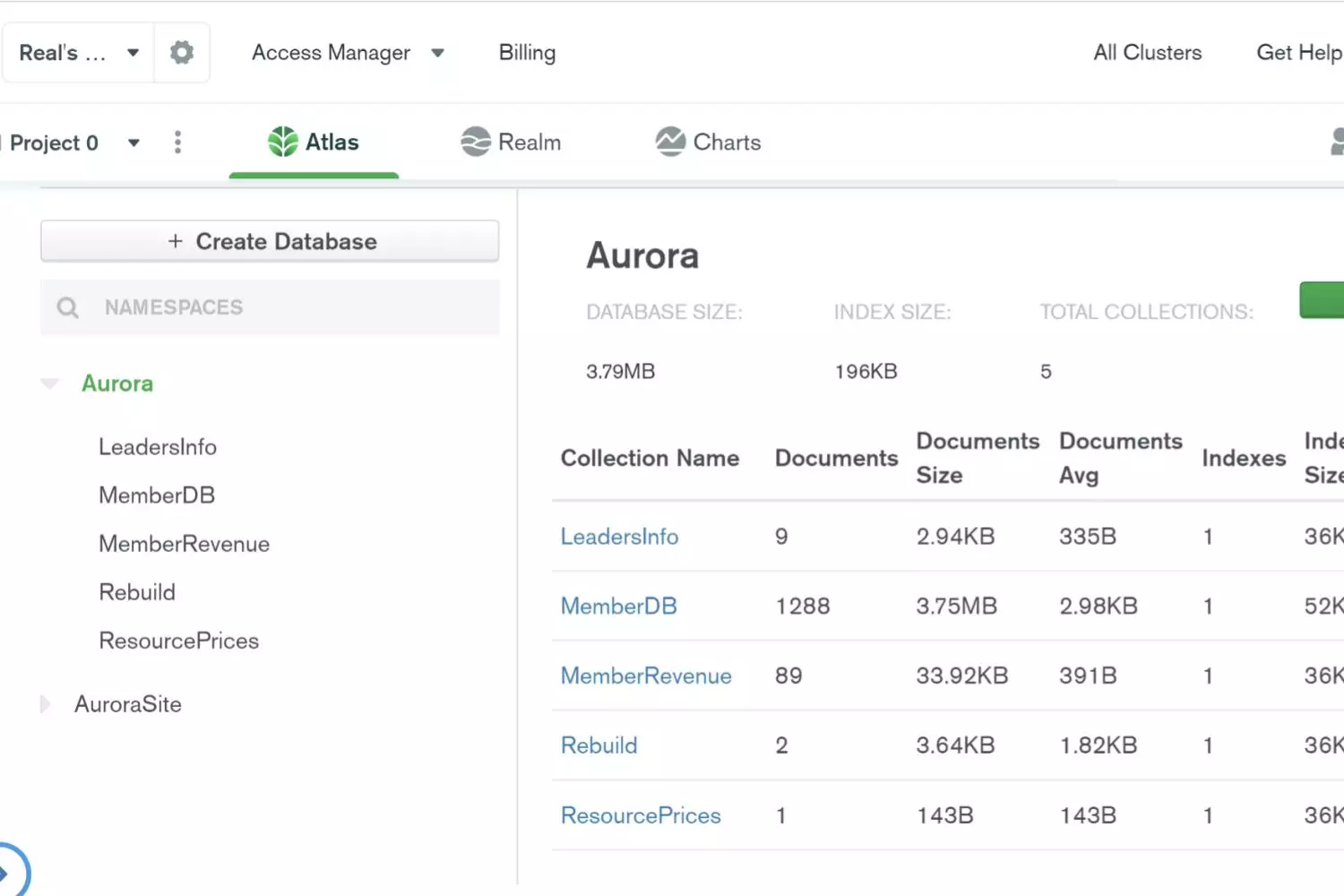
Task: Click the namespaces search magnifier icon
Action: coord(68,307)
